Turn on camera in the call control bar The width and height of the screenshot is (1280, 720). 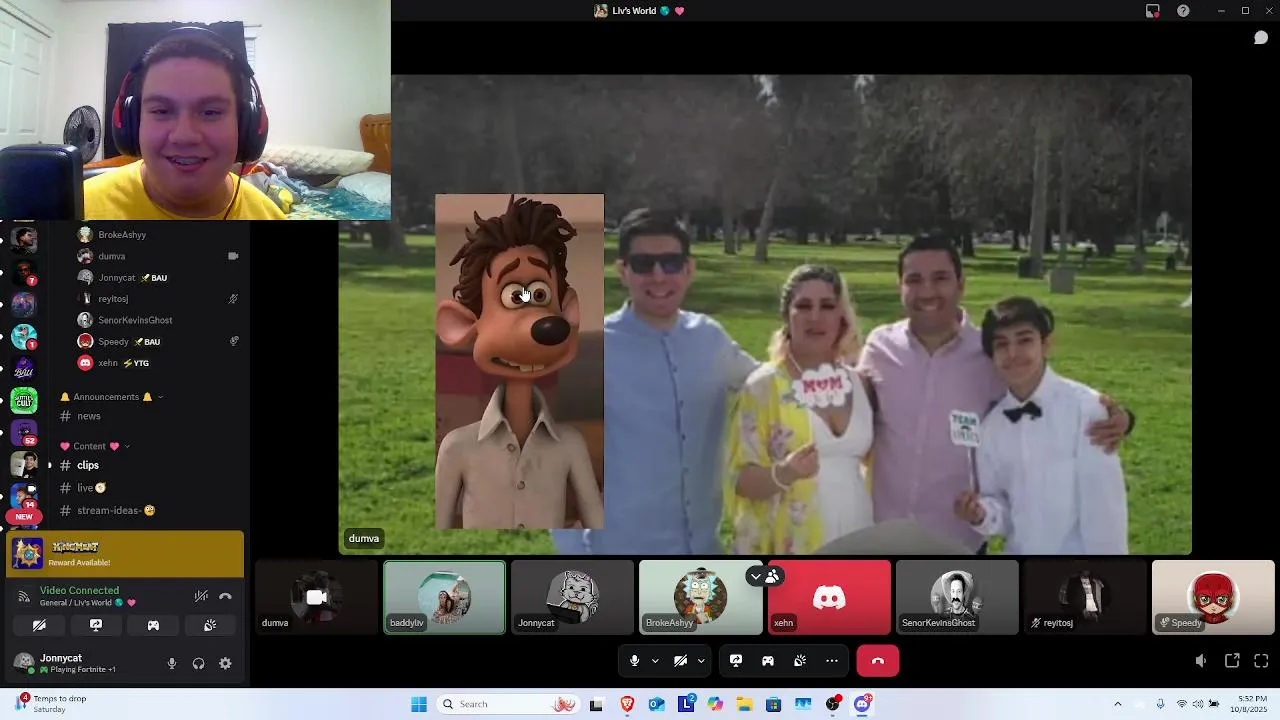click(x=680, y=661)
